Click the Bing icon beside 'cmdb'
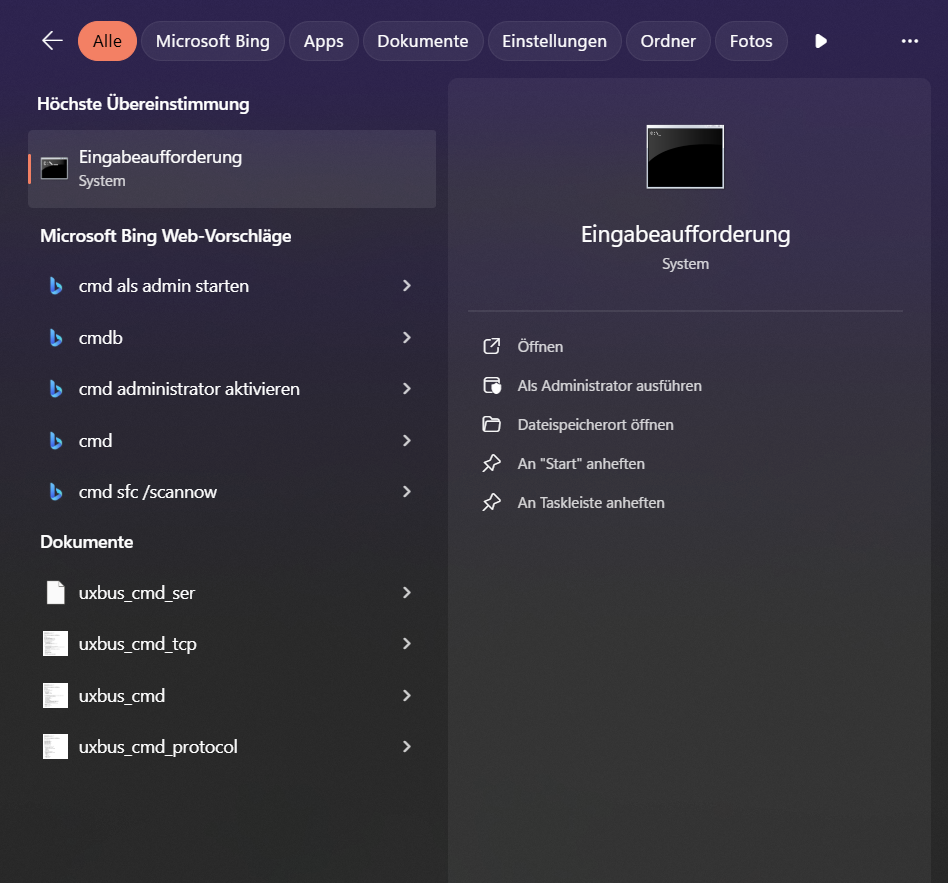The height and width of the screenshot is (883, 948). 56,337
